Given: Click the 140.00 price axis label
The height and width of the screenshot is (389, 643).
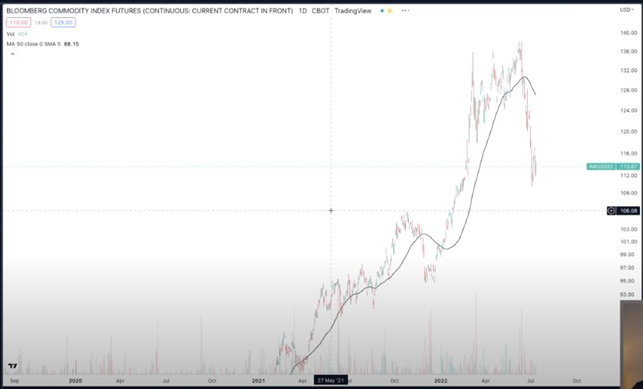Looking at the screenshot, I should click(x=629, y=33).
